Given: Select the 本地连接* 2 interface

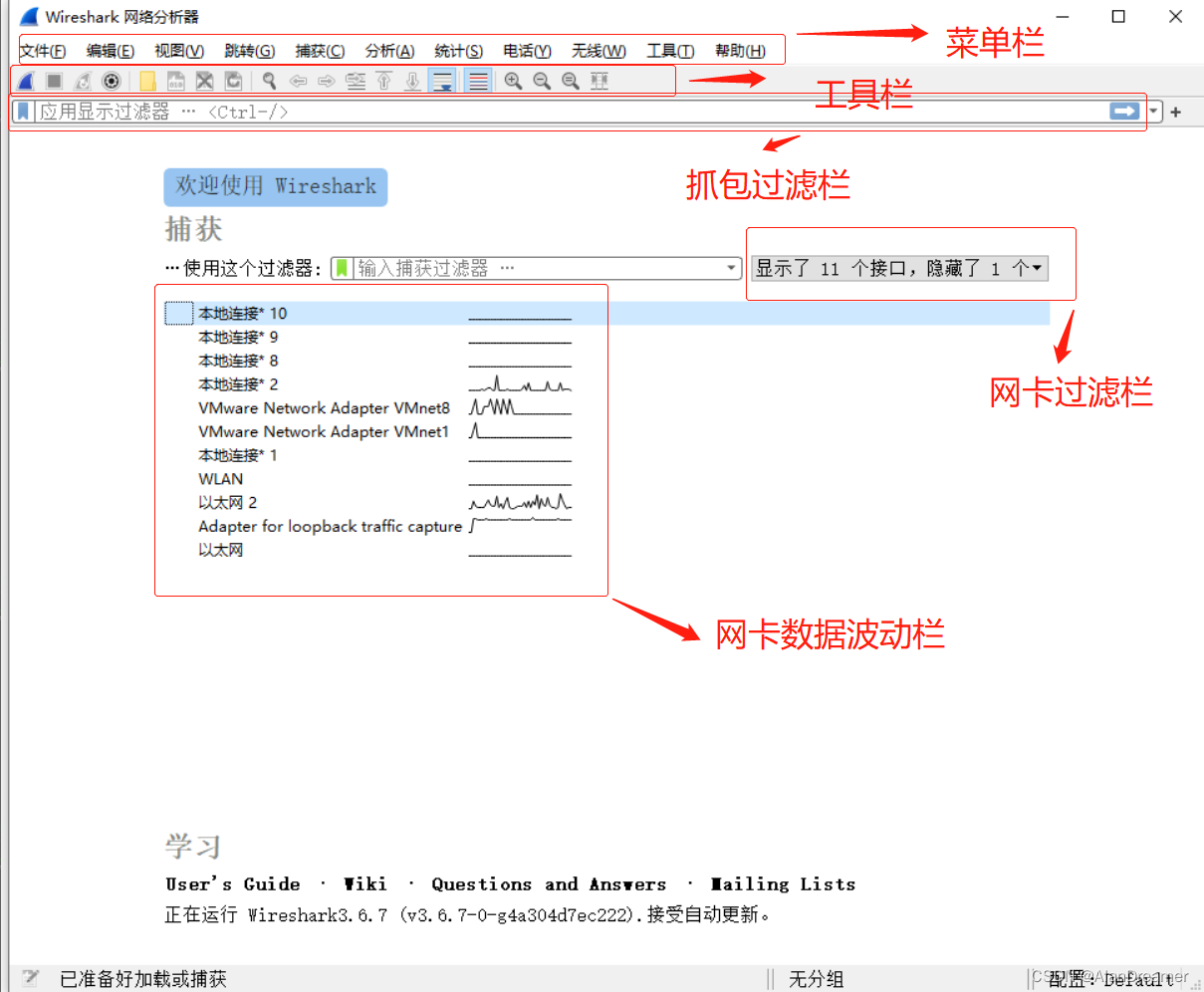Looking at the screenshot, I should coord(238,384).
